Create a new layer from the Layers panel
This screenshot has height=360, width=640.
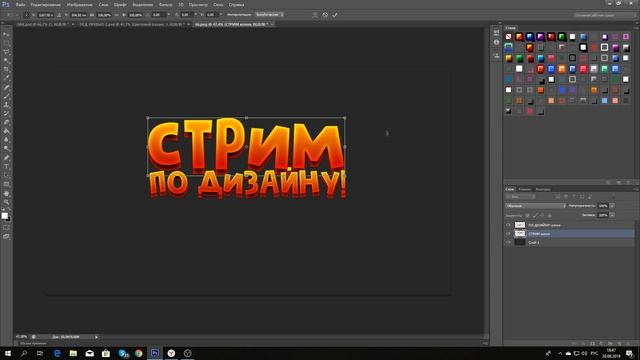620,344
